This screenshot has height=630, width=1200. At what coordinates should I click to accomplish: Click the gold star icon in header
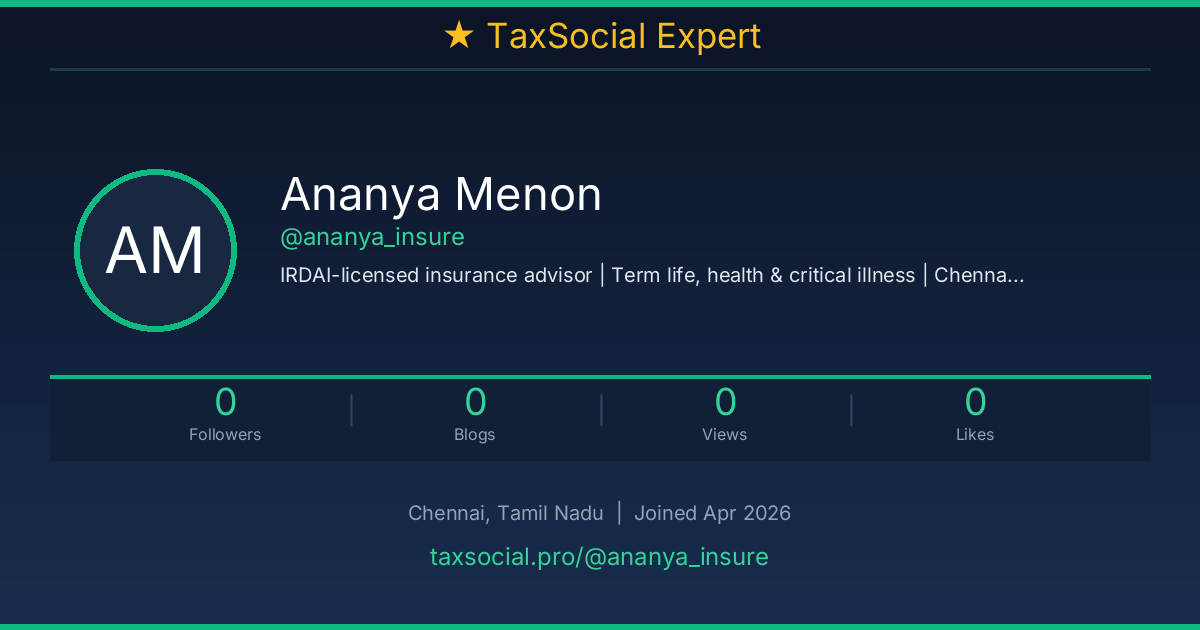458,36
